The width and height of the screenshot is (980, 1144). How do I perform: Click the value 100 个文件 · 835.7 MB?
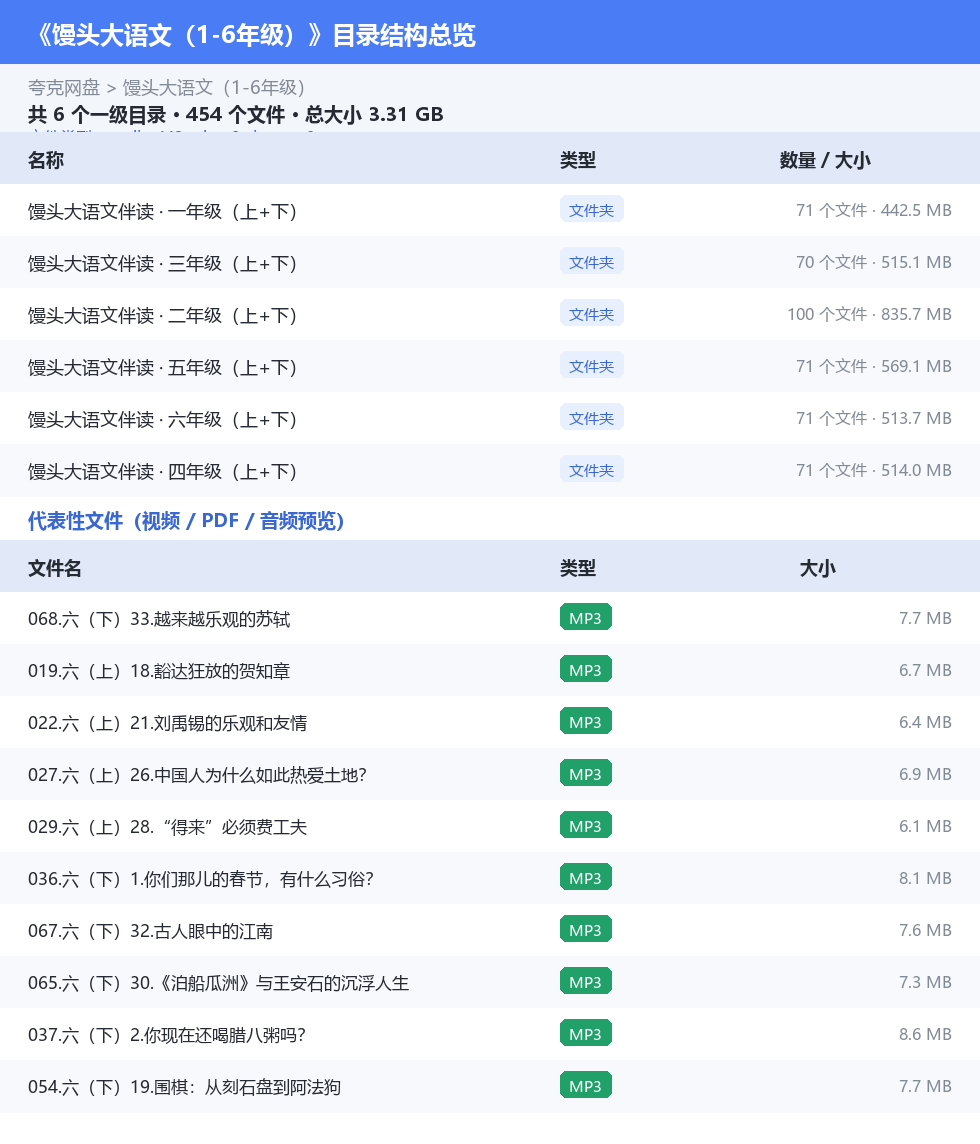(x=869, y=314)
